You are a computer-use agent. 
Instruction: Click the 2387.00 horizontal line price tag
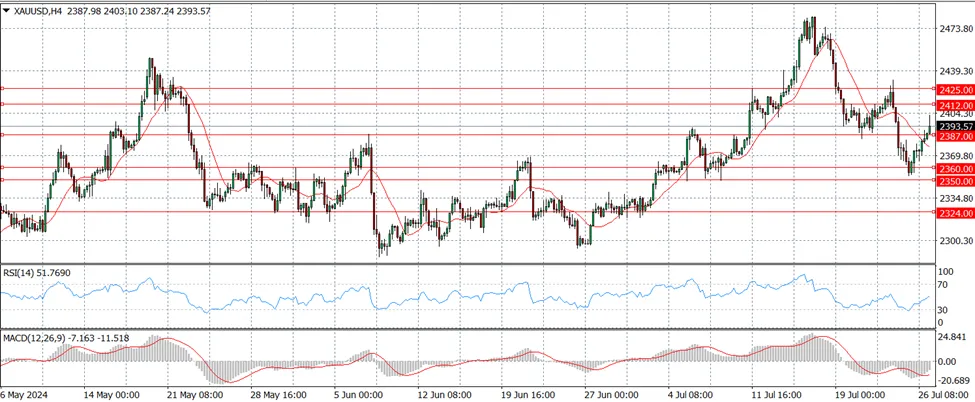point(954,136)
